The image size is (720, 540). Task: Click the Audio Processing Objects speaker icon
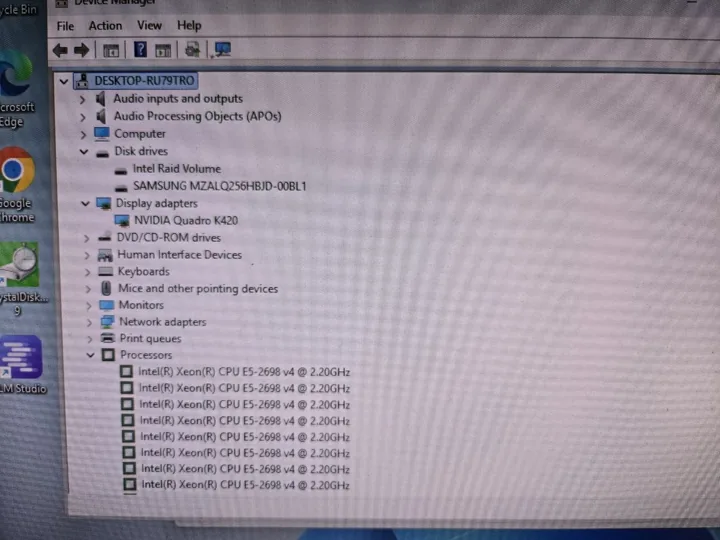point(101,117)
